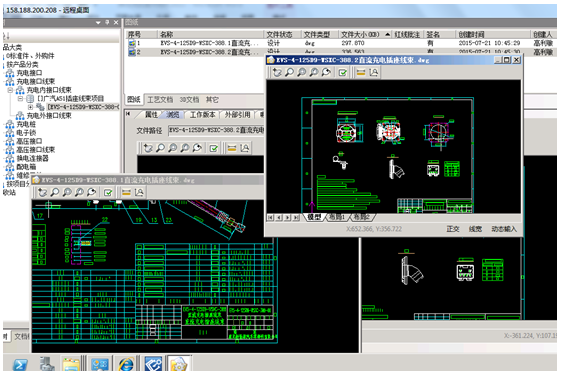Image resolution: width=561 pixels, height=374 pixels.
Task: Click zoom-previous magnifier with arrow in .1 window toolbar
Action: (92, 193)
